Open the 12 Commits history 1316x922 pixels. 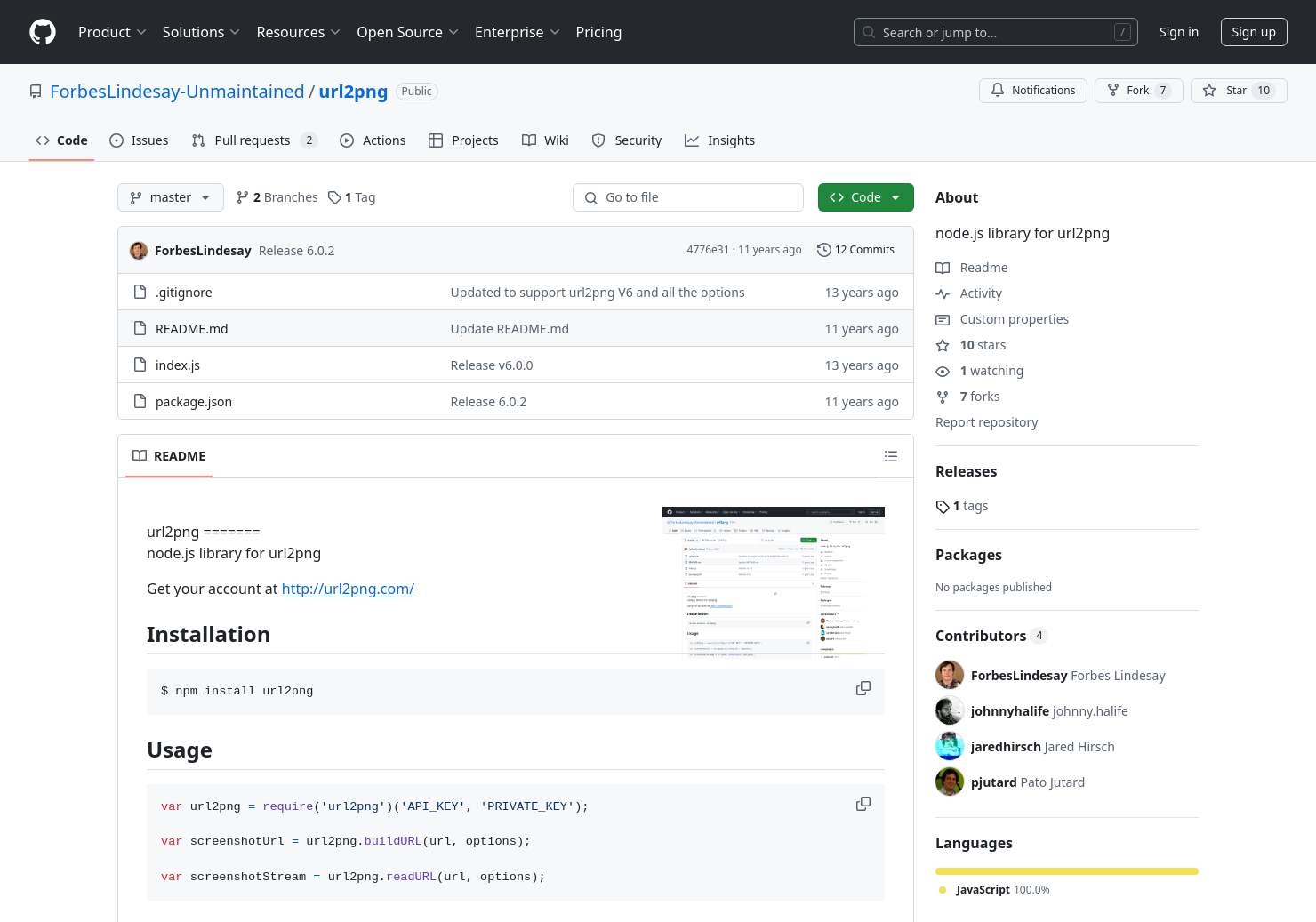855,250
